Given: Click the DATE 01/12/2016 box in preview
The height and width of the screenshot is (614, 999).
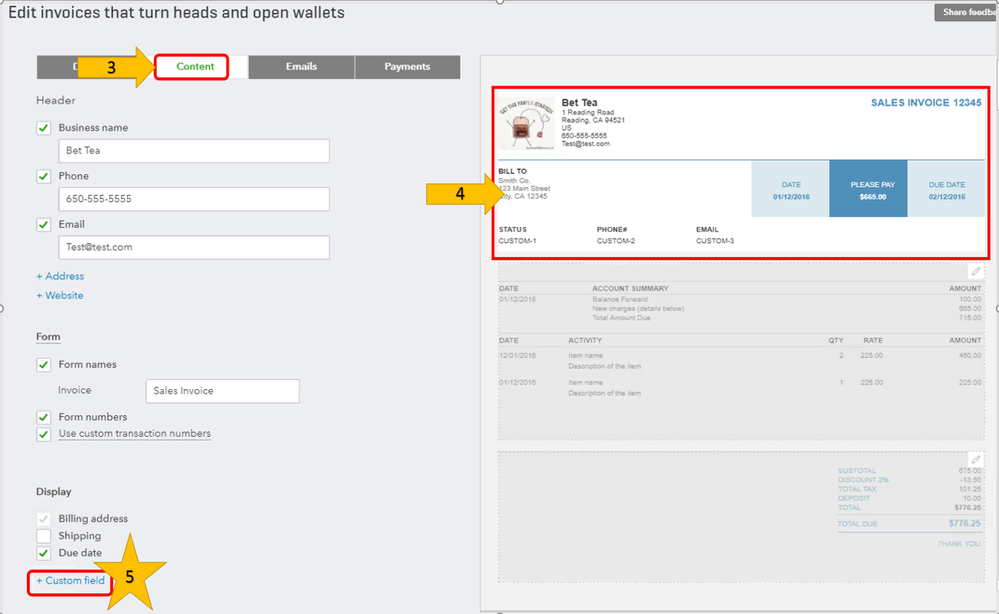Looking at the screenshot, I should 791,189.
